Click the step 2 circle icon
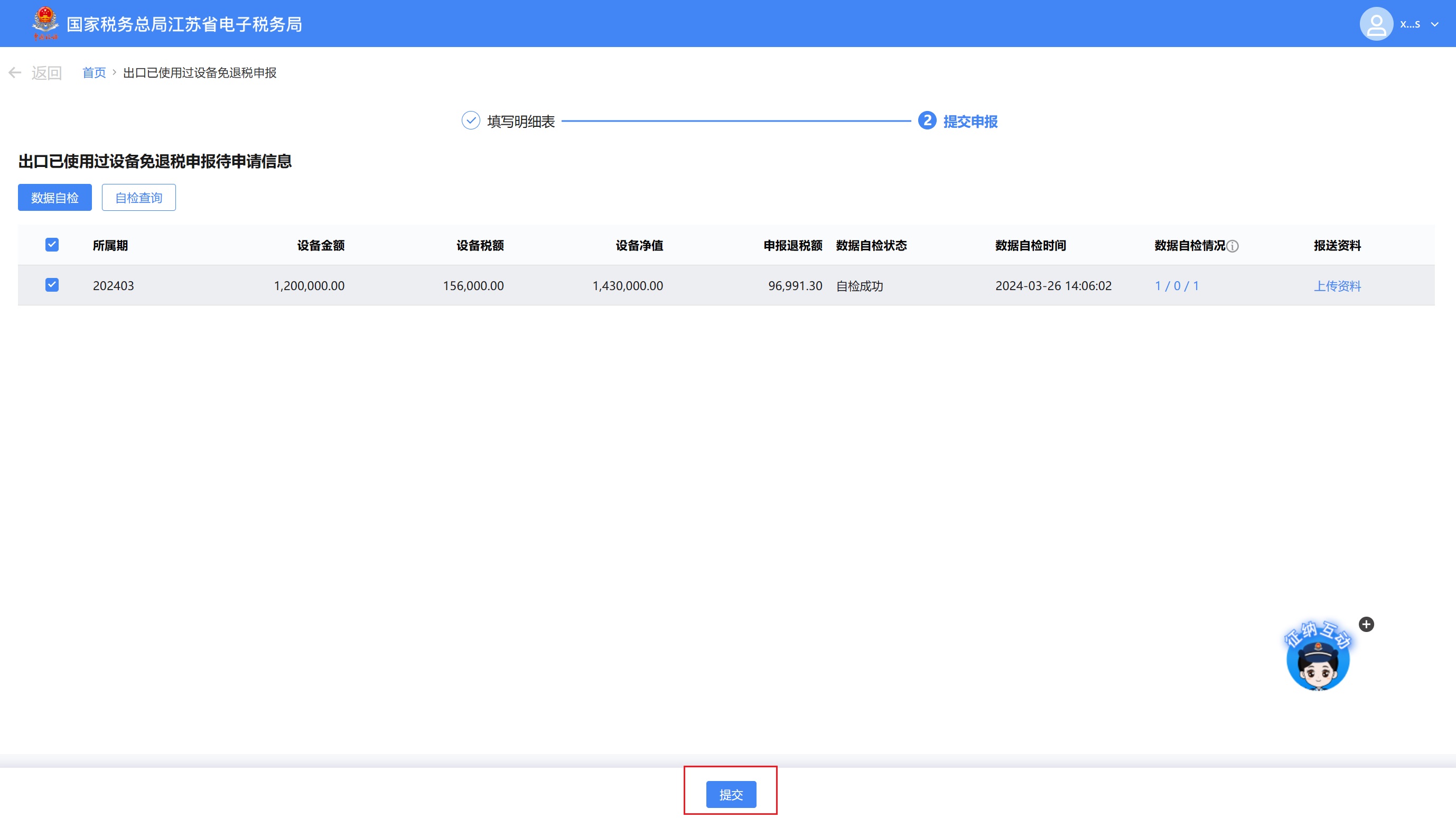 927,120
